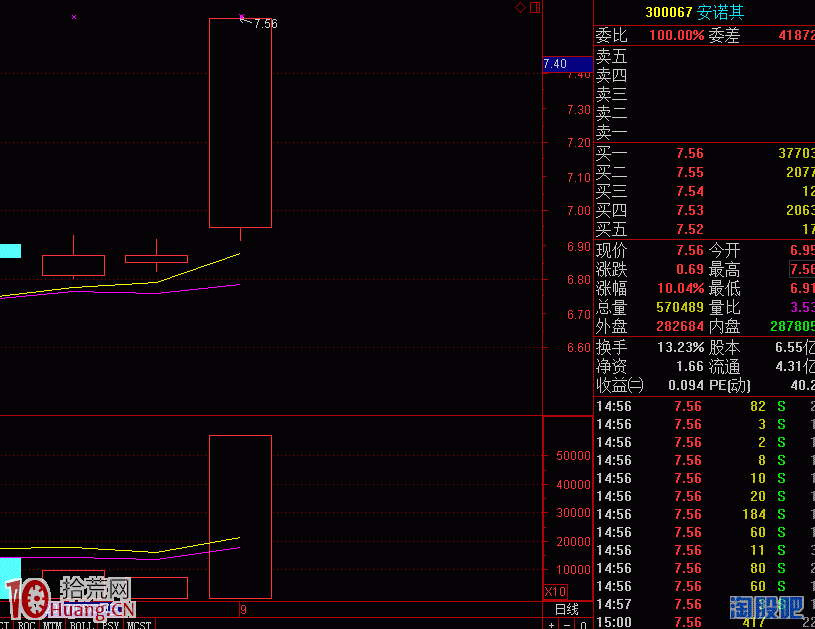The height and width of the screenshot is (629, 815).
Task: Switch to the ROC indicator tab
Action: [27, 625]
